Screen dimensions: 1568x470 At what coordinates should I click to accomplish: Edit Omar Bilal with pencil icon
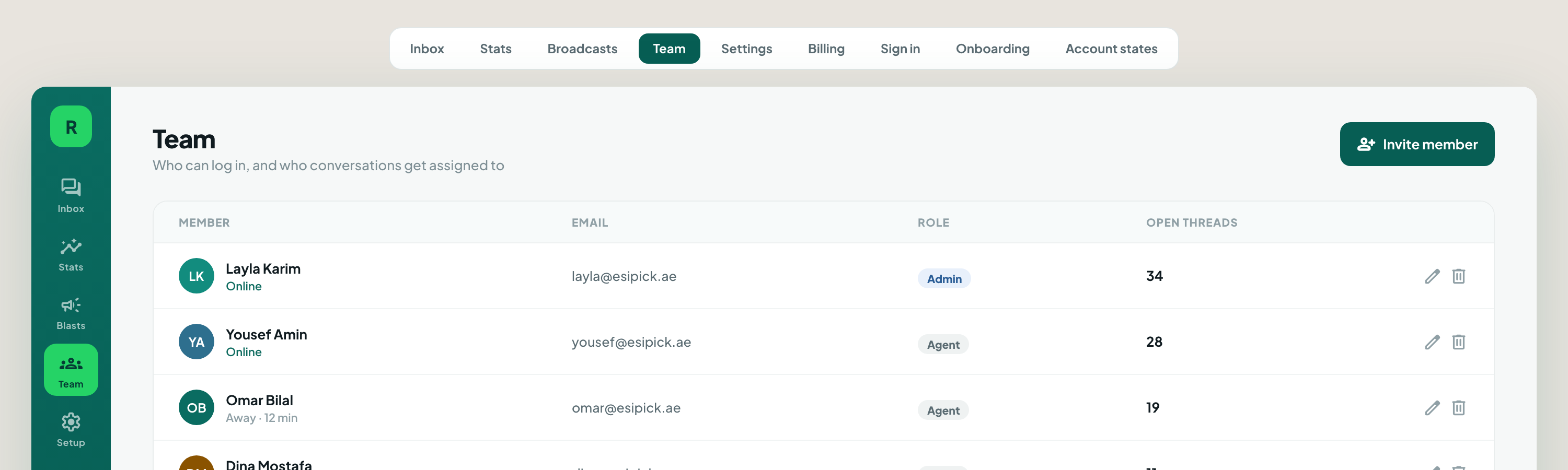1432,407
